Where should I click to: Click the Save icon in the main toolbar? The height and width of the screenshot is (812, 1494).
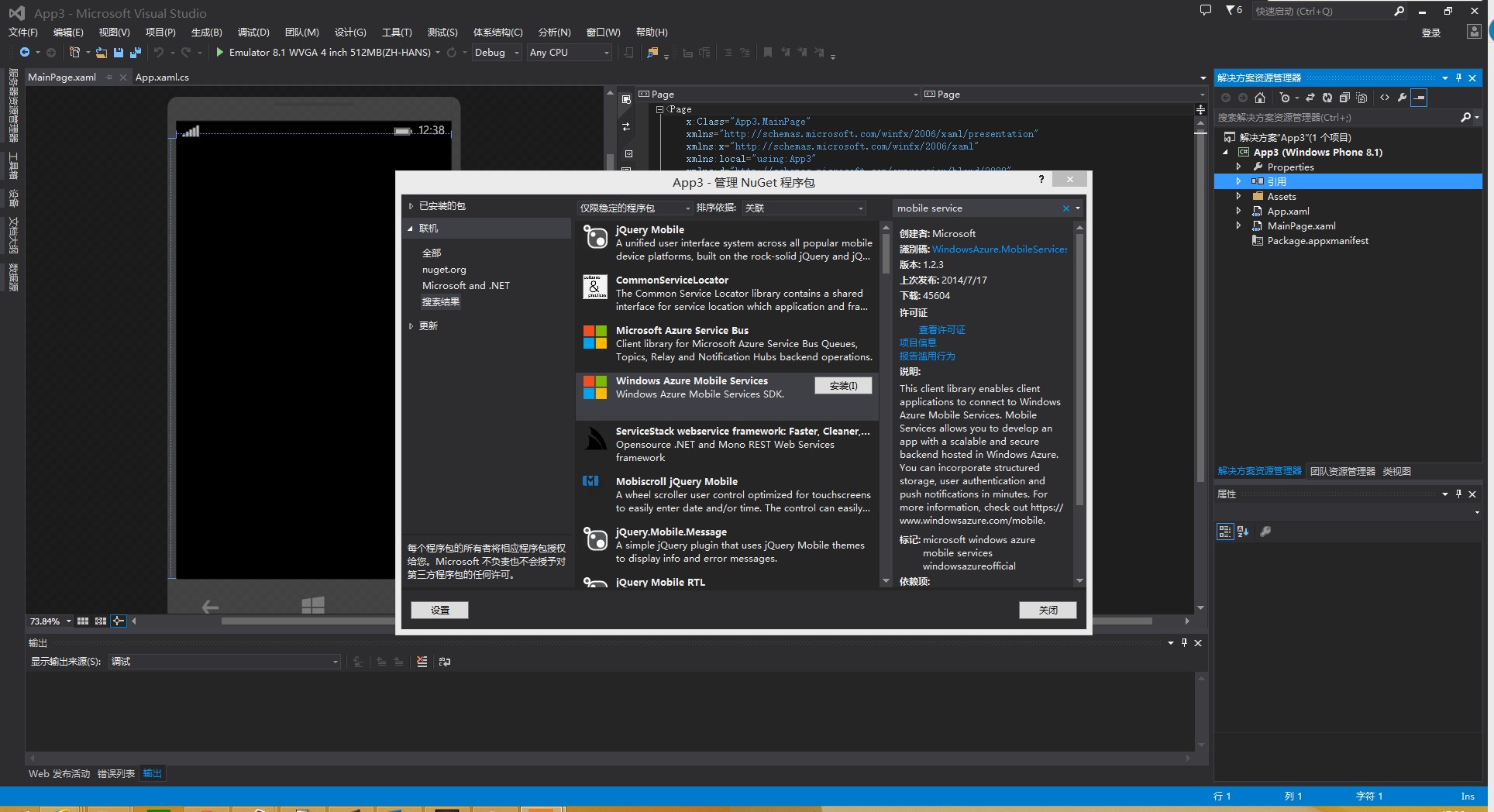119,53
